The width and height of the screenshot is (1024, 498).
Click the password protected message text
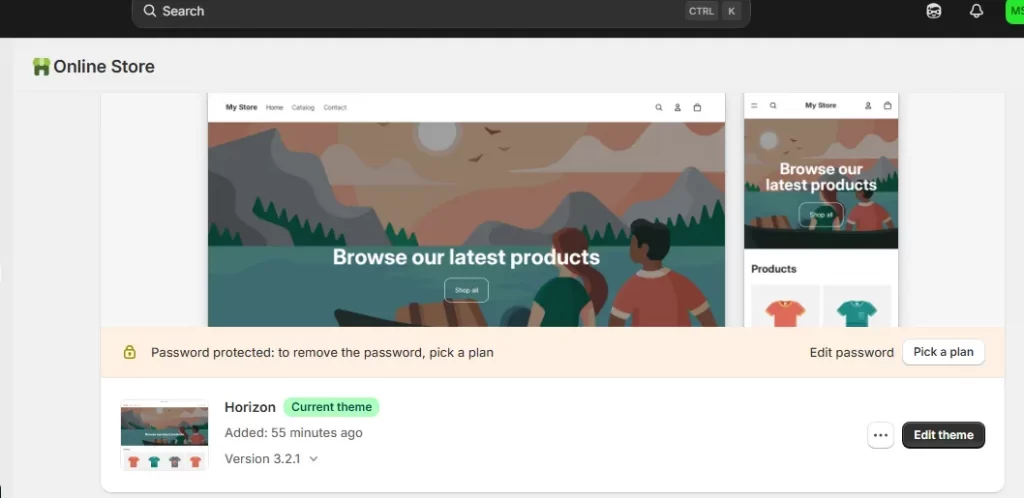322,352
